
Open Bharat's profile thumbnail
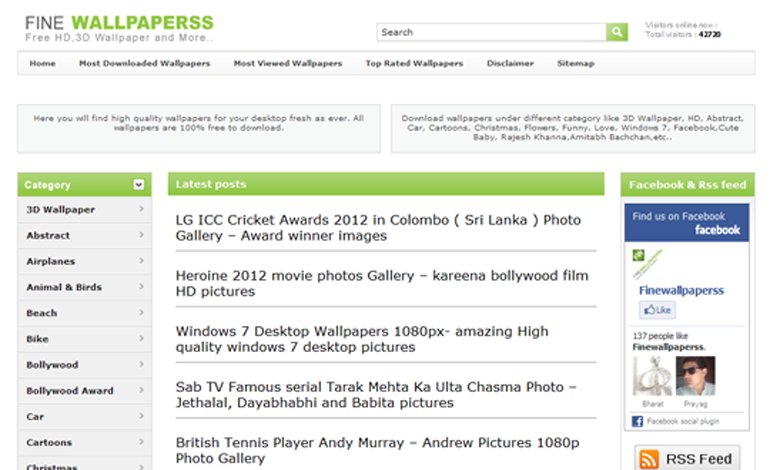(x=652, y=376)
